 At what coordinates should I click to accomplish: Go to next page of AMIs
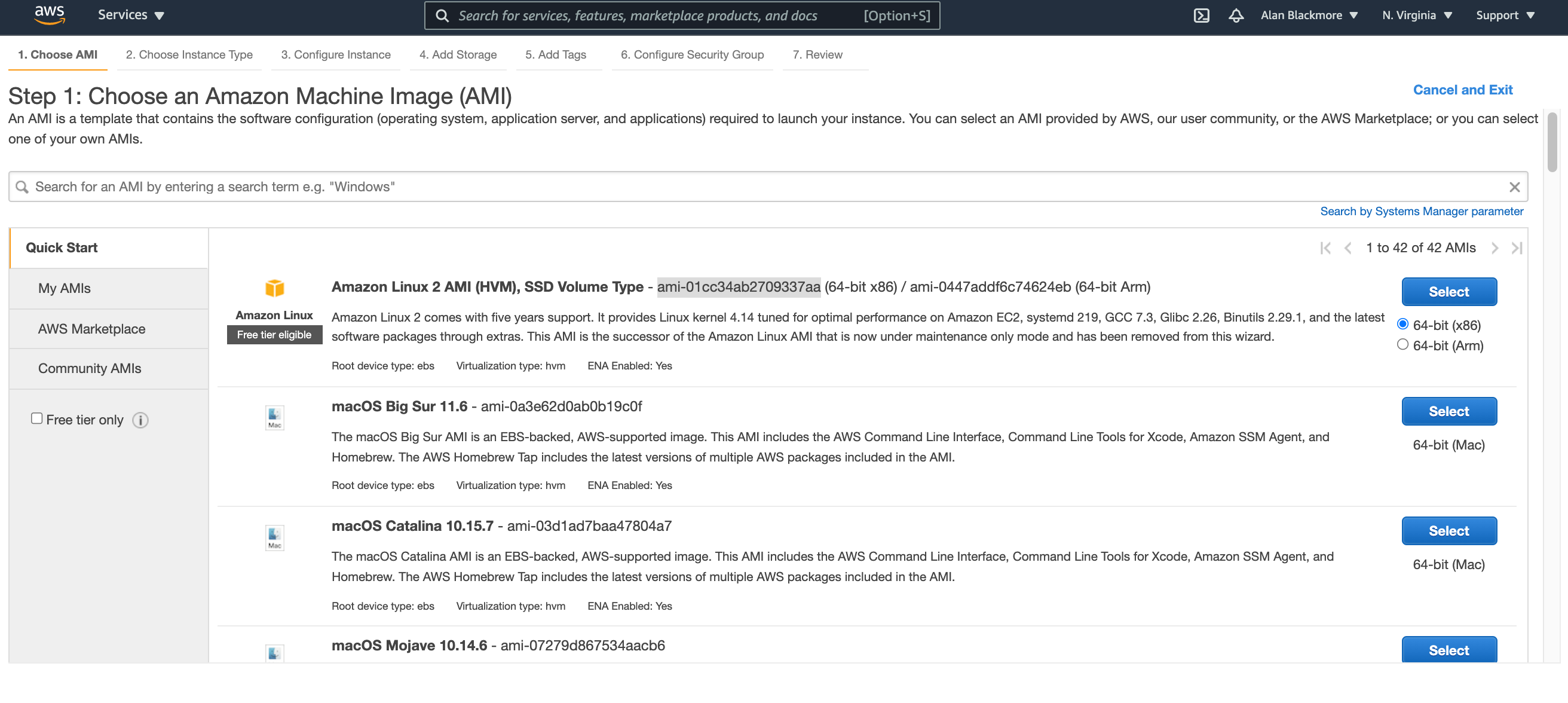coord(1494,248)
